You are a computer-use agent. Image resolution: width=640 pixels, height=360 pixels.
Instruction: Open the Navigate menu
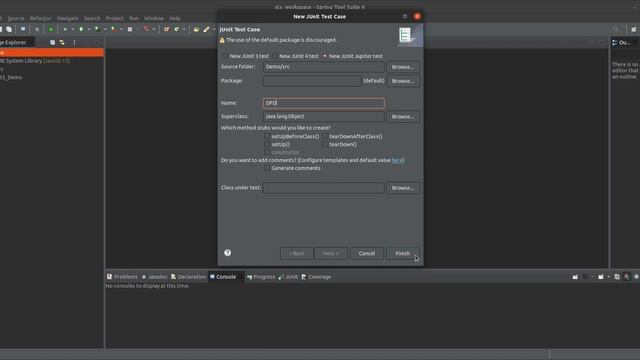click(x=67, y=18)
